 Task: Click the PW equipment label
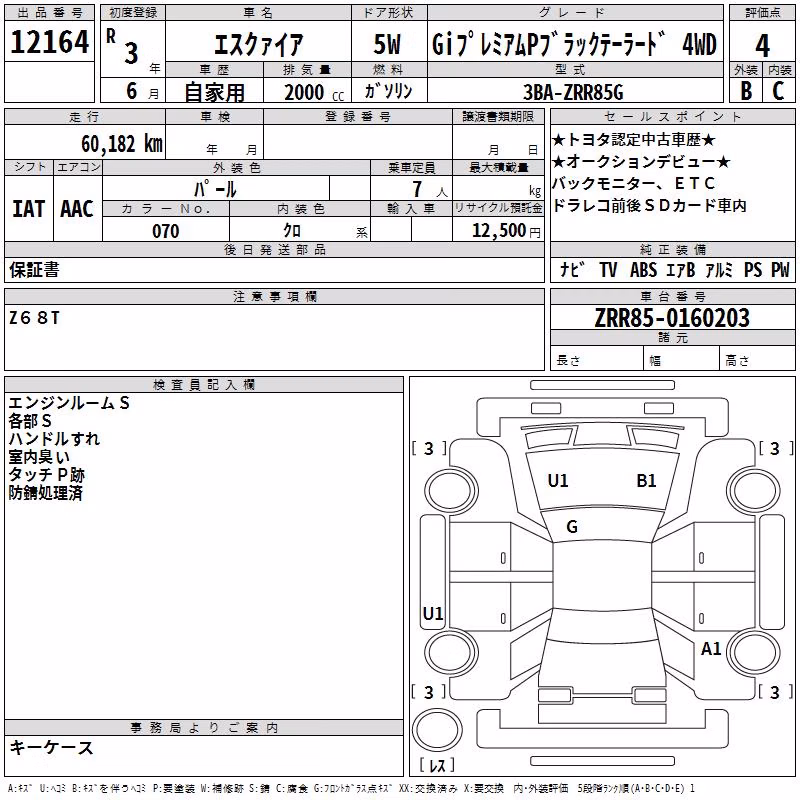pyautogui.click(x=780, y=269)
